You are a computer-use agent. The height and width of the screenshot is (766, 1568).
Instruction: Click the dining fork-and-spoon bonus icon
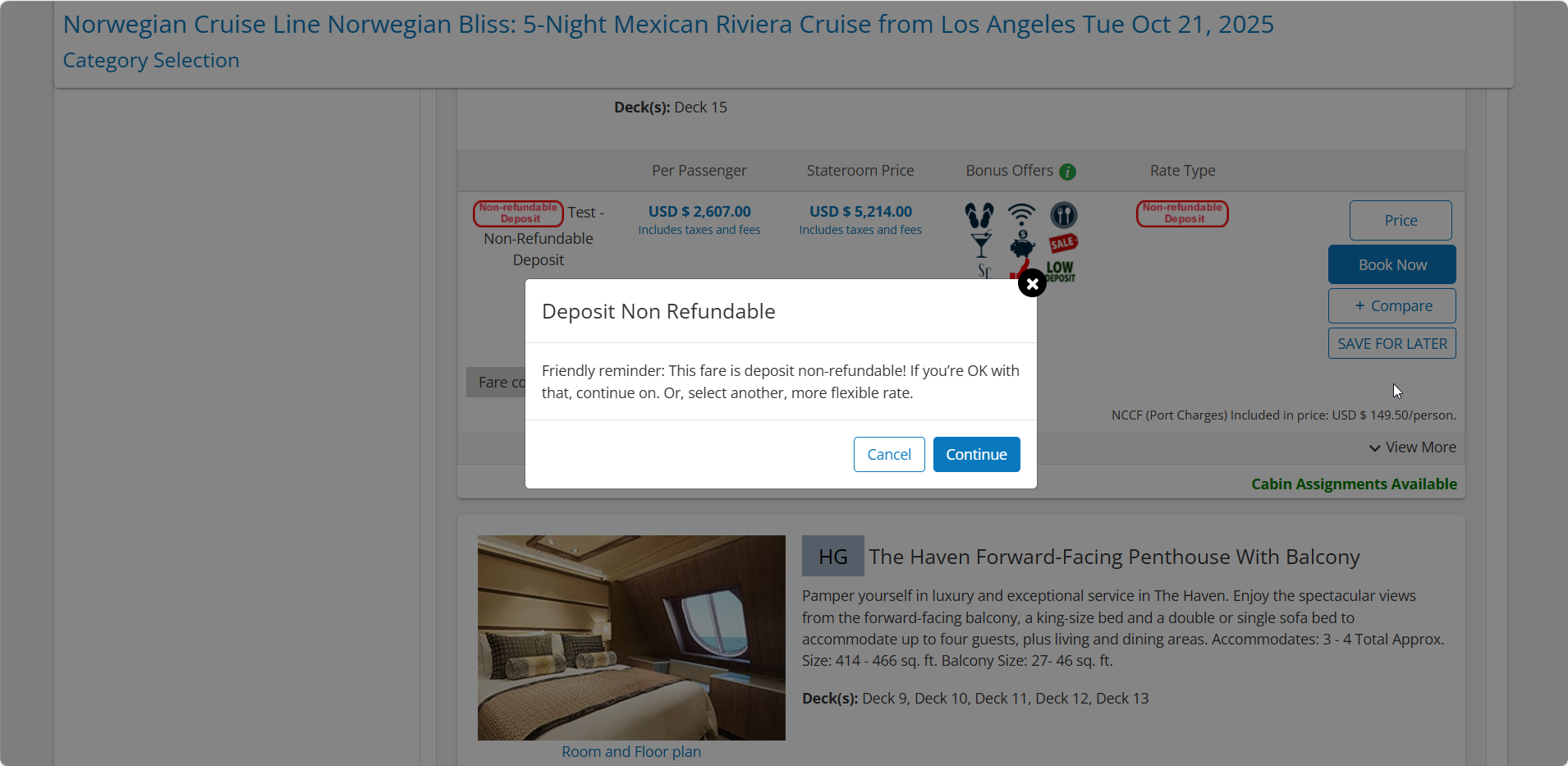click(x=1064, y=215)
